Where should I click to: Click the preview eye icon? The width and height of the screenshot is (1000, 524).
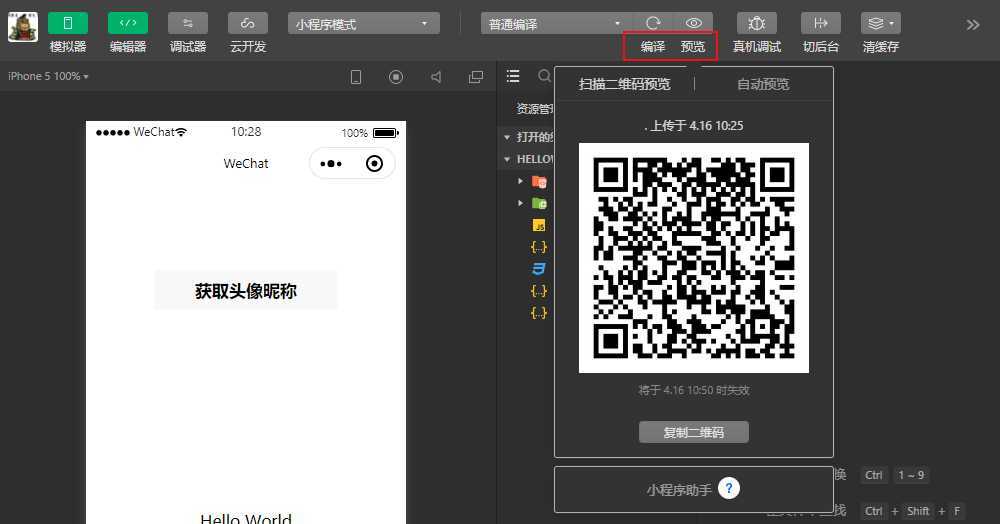click(x=693, y=24)
